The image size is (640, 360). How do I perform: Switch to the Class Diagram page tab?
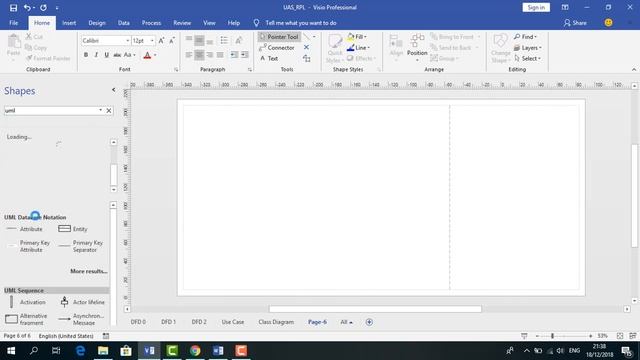point(276,322)
